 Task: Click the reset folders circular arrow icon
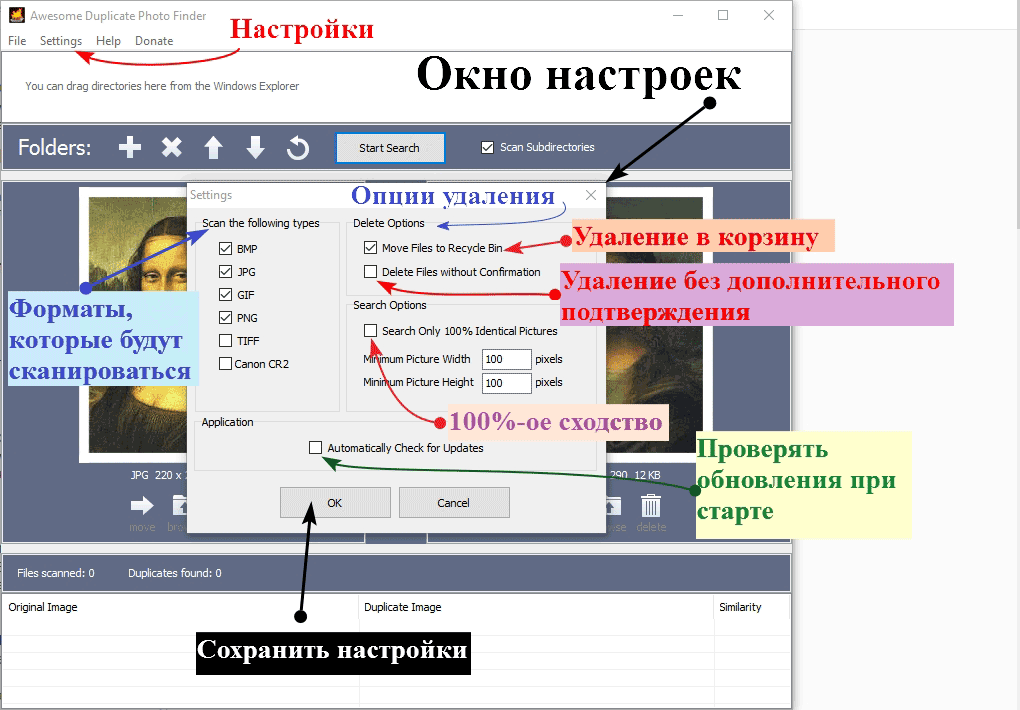[x=297, y=148]
